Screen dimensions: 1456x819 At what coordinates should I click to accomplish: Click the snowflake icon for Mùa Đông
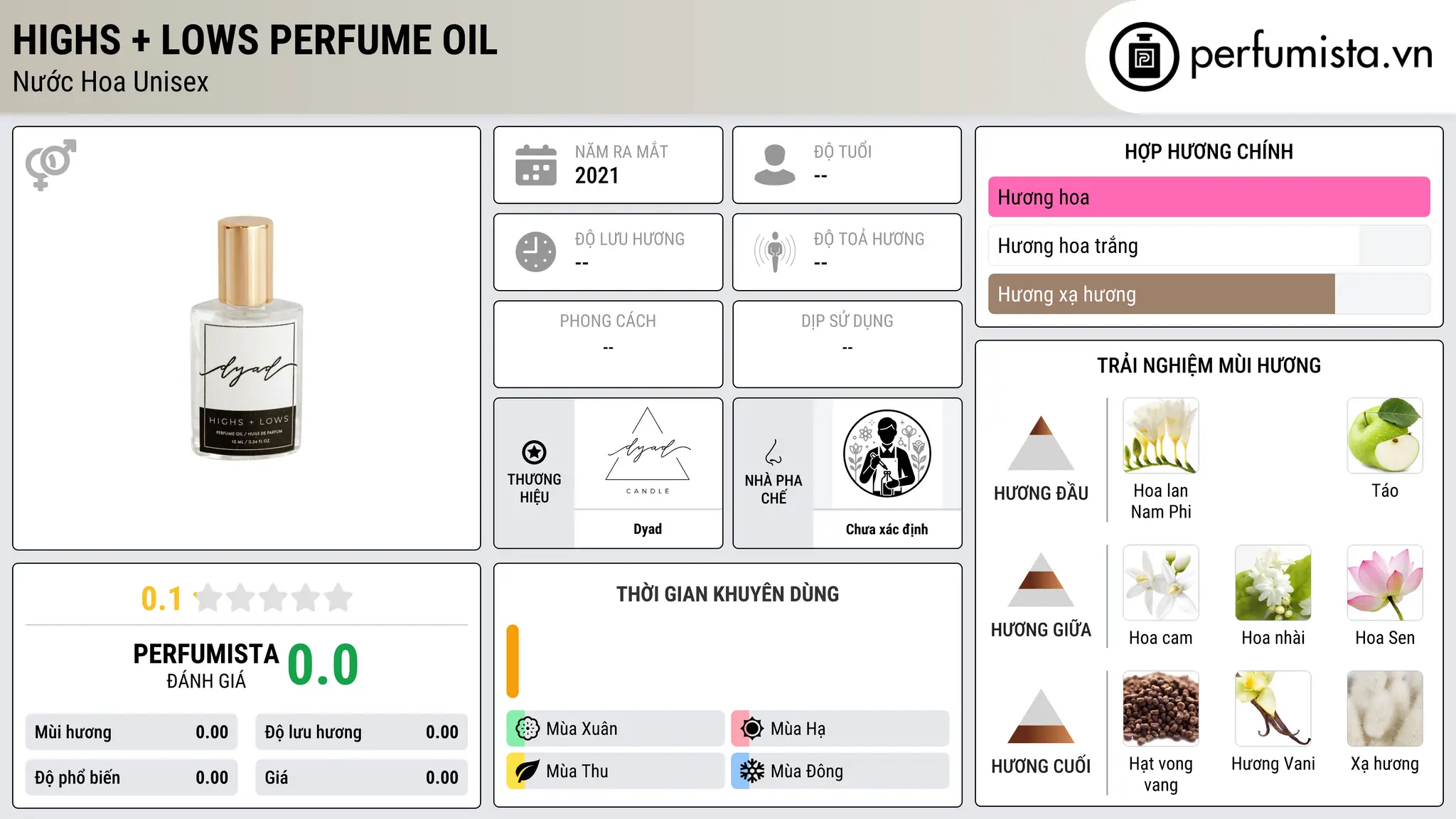pyautogui.click(x=751, y=771)
